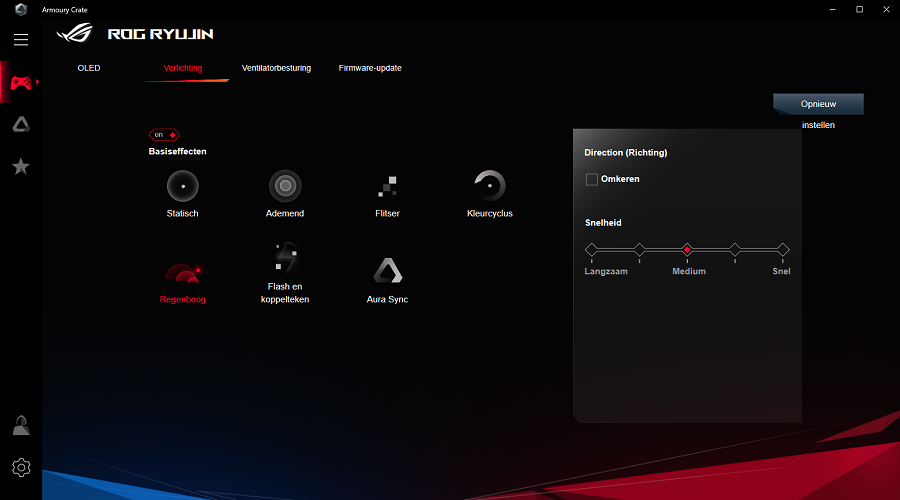This screenshot has width=900, height=500.
Task: Set speed to second slowest slider step
Action: click(639, 250)
